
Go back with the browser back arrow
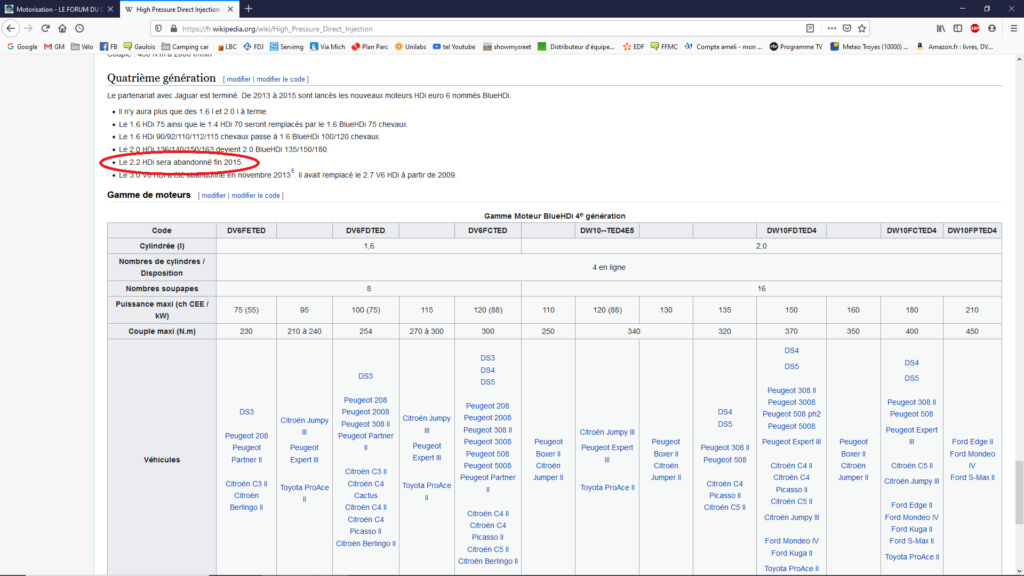click(10, 29)
